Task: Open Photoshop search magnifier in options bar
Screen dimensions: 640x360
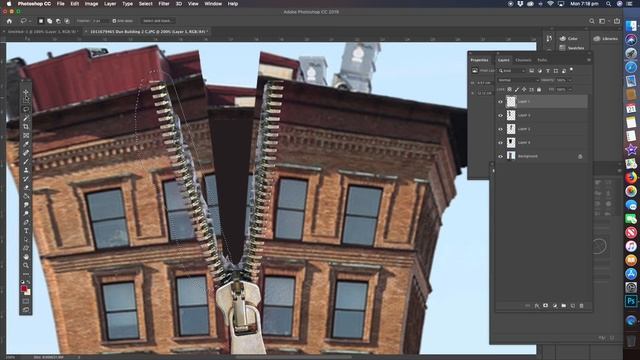Action: pos(592,21)
